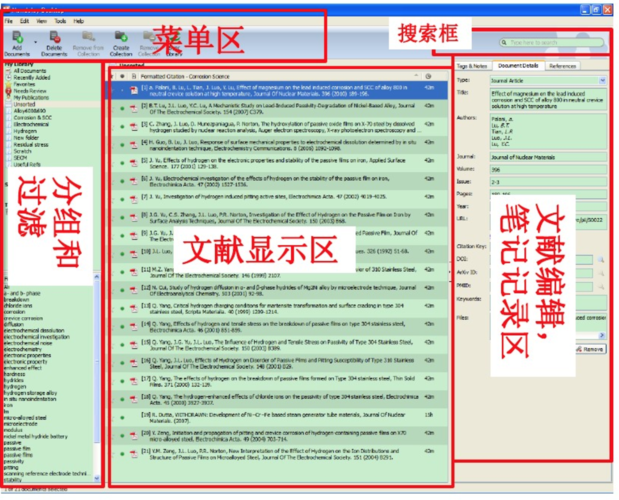This screenshot has width=619, height=500.
Task: Toggle read status dot for citation [8]
Action: click(122, 217)
